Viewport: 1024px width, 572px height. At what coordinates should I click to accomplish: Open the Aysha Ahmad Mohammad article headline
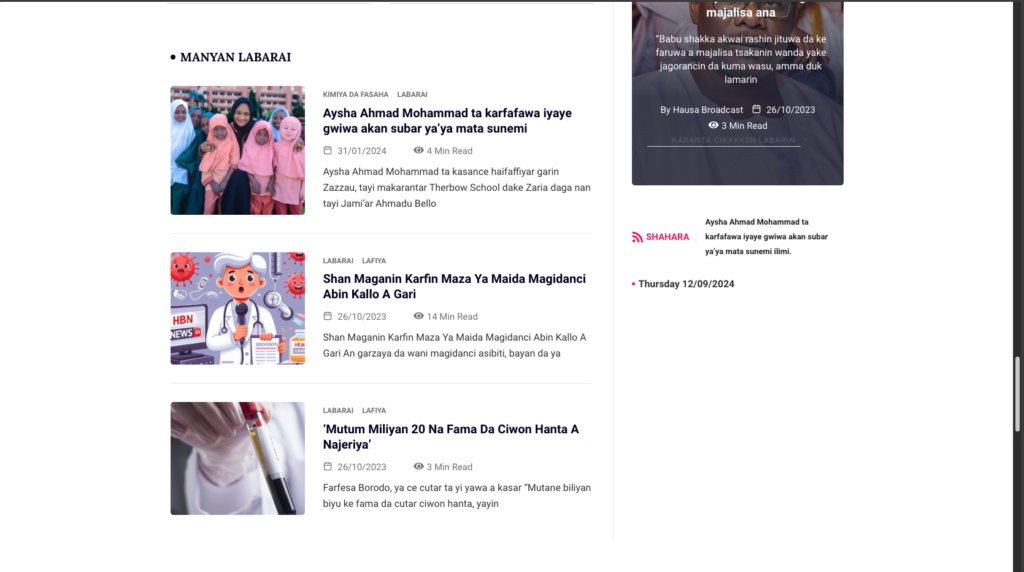pyautogui.click(x=447, y=121)
